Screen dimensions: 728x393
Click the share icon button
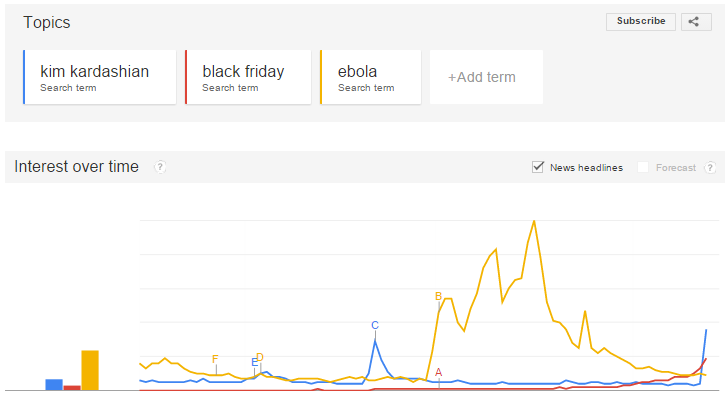point(696,22)
